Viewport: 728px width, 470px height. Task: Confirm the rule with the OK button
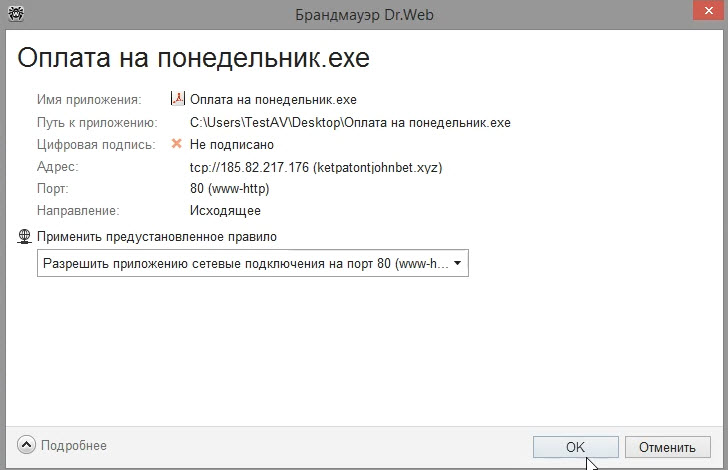[575, 447]
